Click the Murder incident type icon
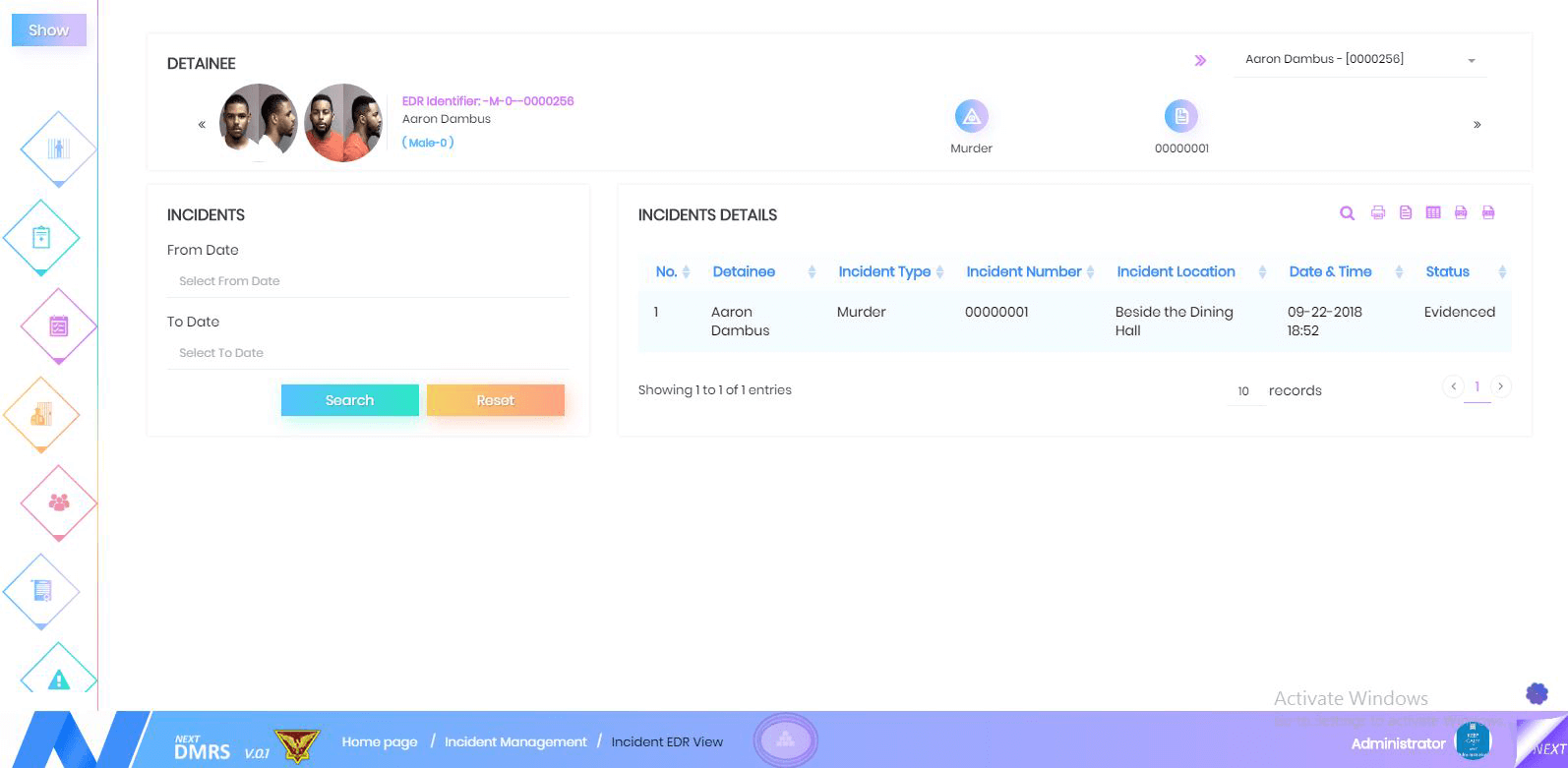 pos(971,116)
